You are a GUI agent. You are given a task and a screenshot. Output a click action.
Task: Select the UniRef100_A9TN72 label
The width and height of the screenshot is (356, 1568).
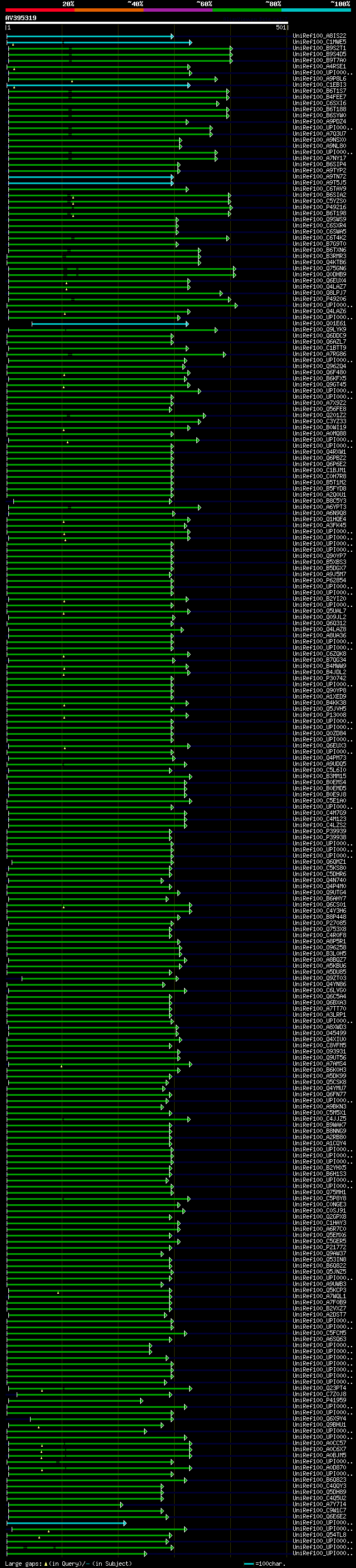319,176
